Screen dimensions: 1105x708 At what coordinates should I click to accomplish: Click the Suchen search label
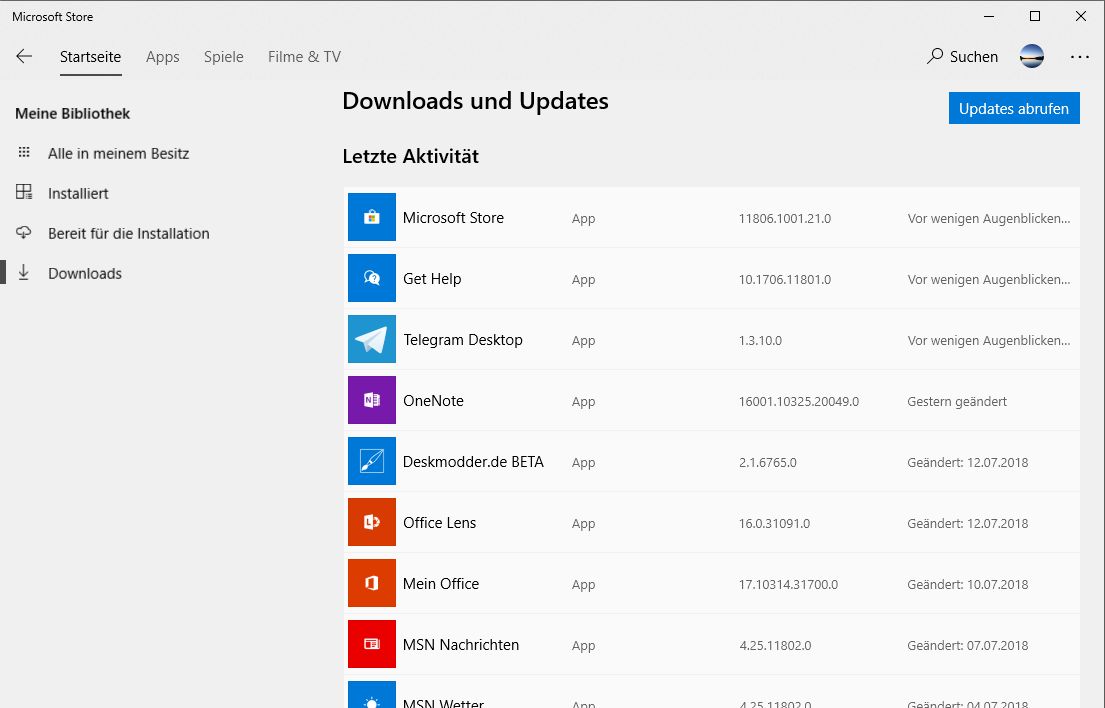click(x=974, y=56)
